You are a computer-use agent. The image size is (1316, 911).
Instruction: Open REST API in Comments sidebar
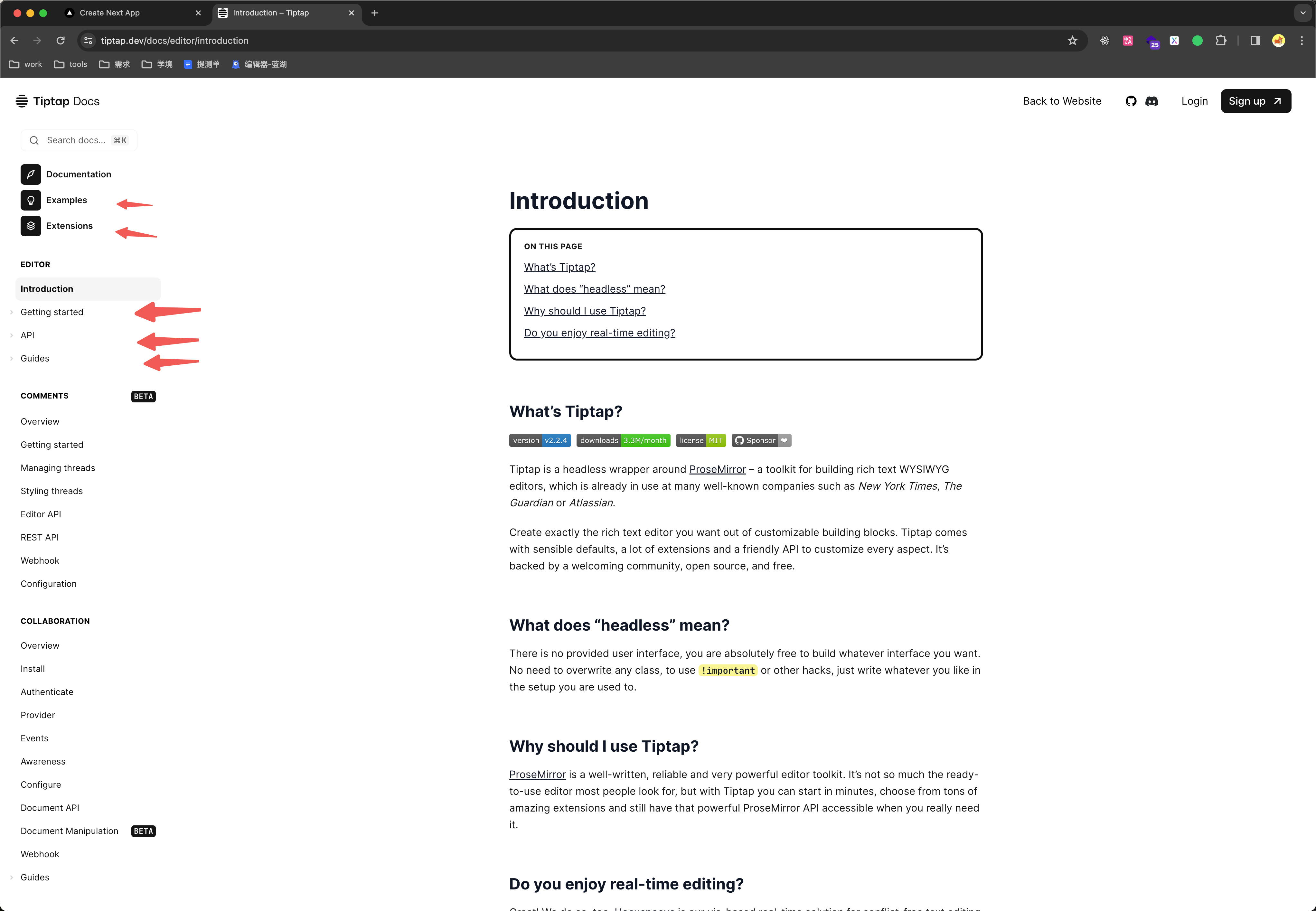[39, 538]
